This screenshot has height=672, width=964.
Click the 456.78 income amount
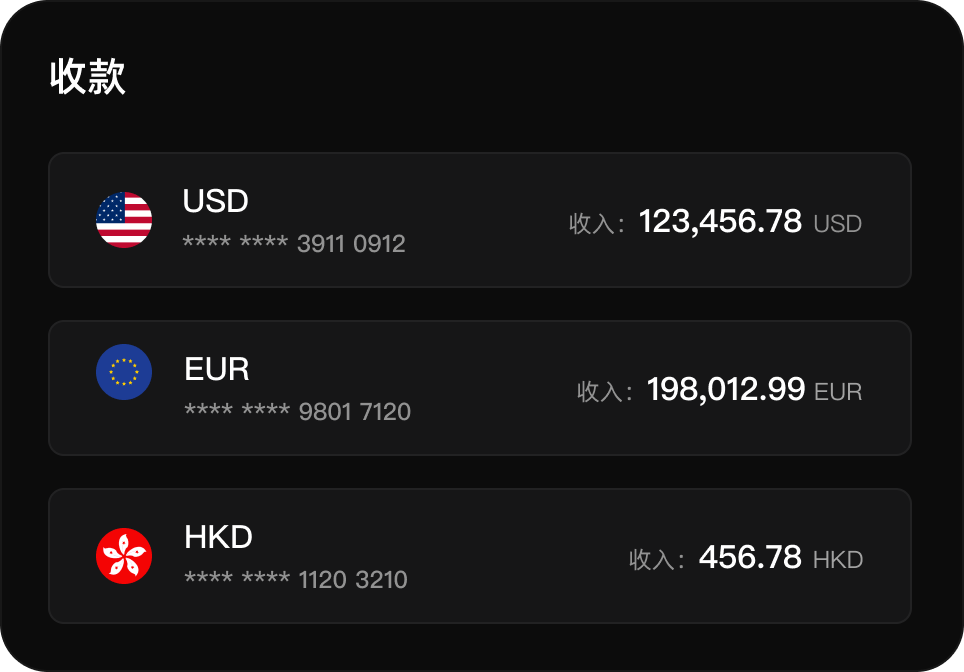tap(750, 557)
